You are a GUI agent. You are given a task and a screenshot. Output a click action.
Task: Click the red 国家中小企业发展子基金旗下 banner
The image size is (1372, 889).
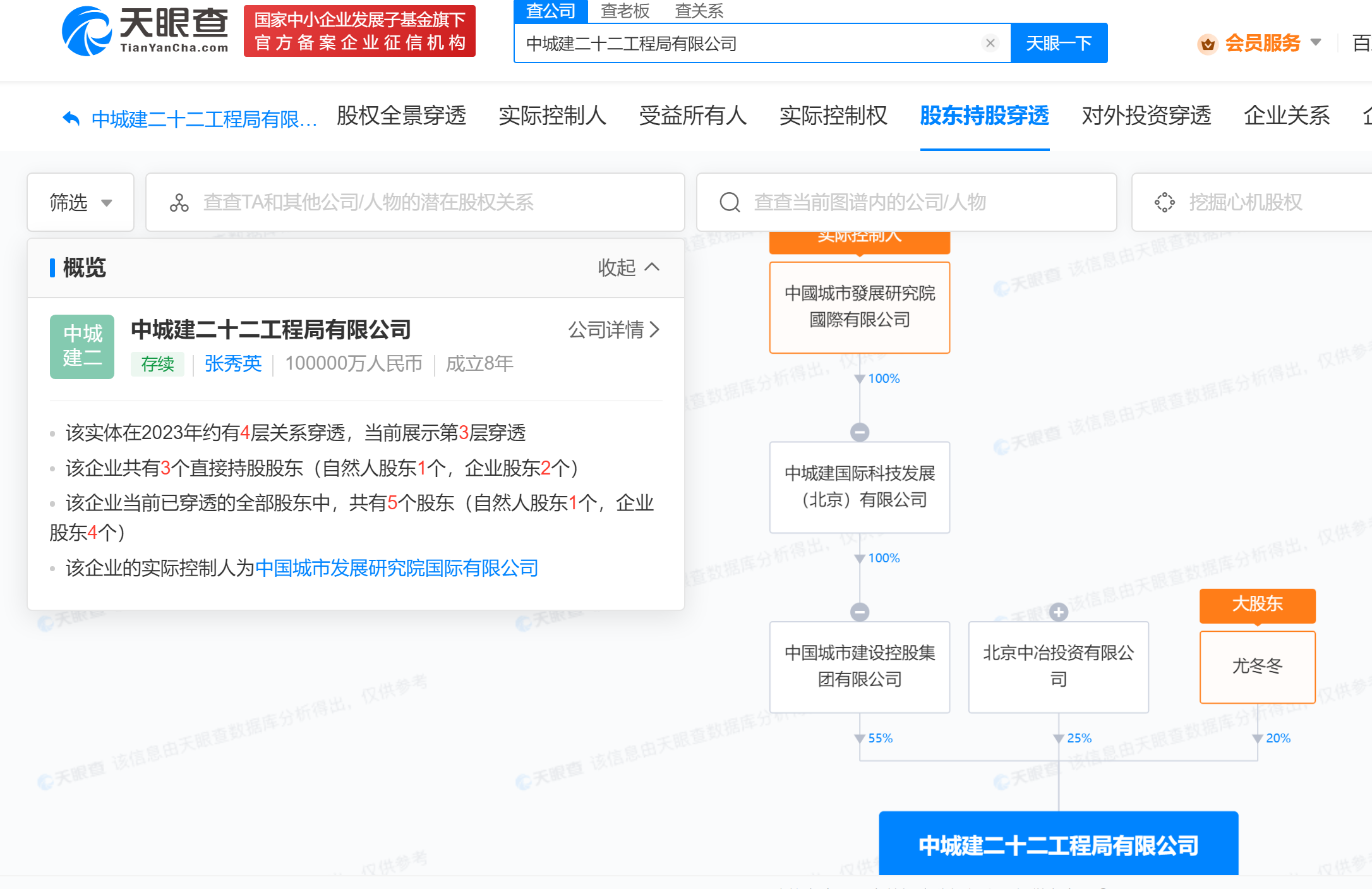click(359, 31)
